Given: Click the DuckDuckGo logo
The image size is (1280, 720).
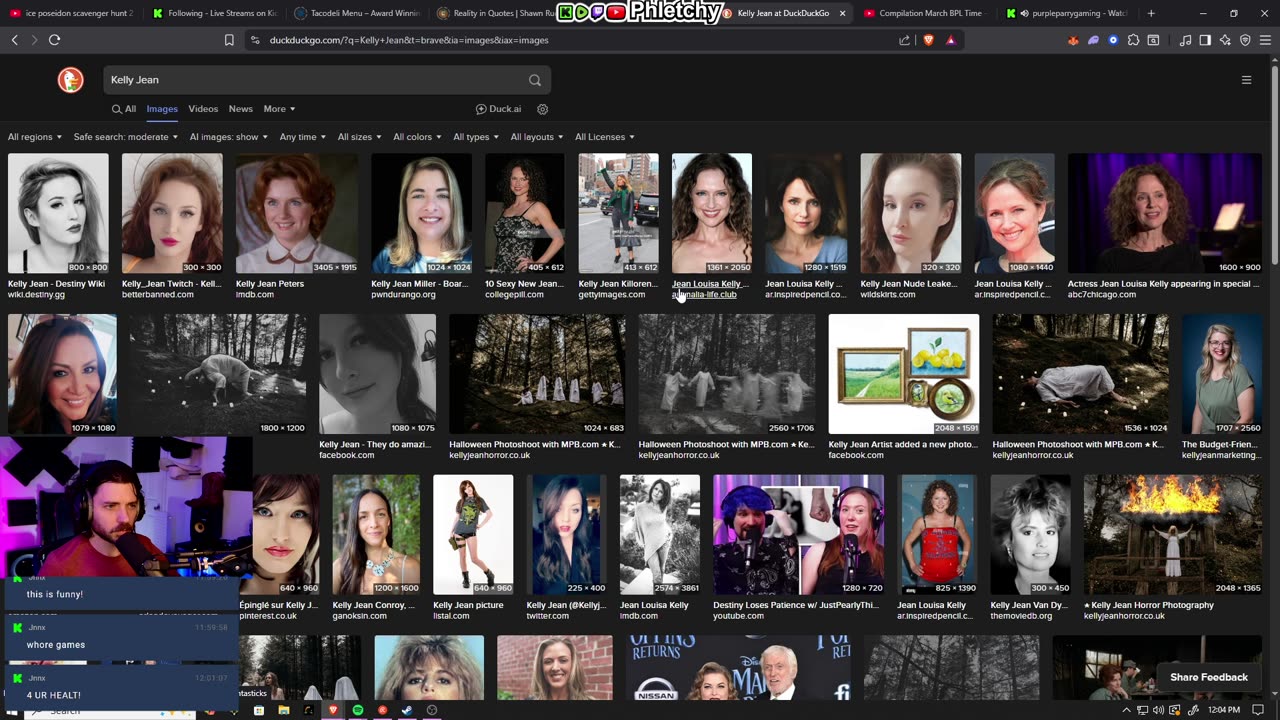Looking at the screenshot, I should pos(70,80).
